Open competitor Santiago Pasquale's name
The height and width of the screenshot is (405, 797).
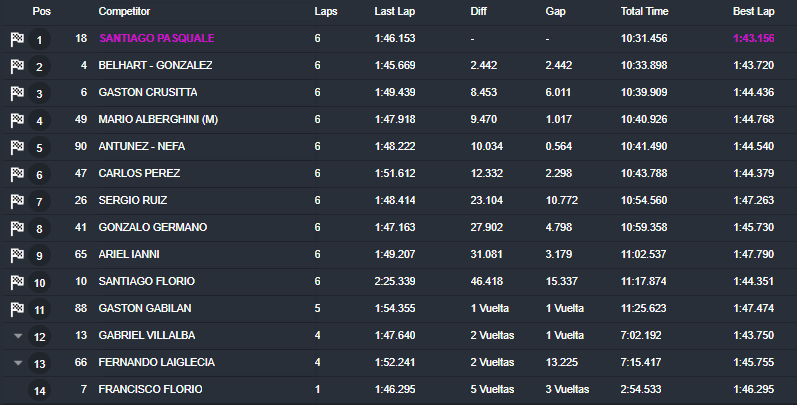(156, 39)
